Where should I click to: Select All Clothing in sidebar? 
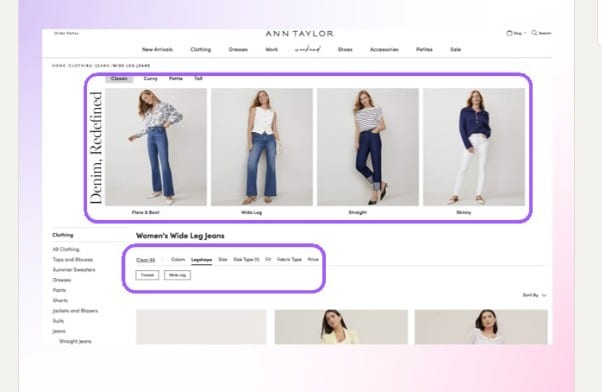tap(66, 250)
